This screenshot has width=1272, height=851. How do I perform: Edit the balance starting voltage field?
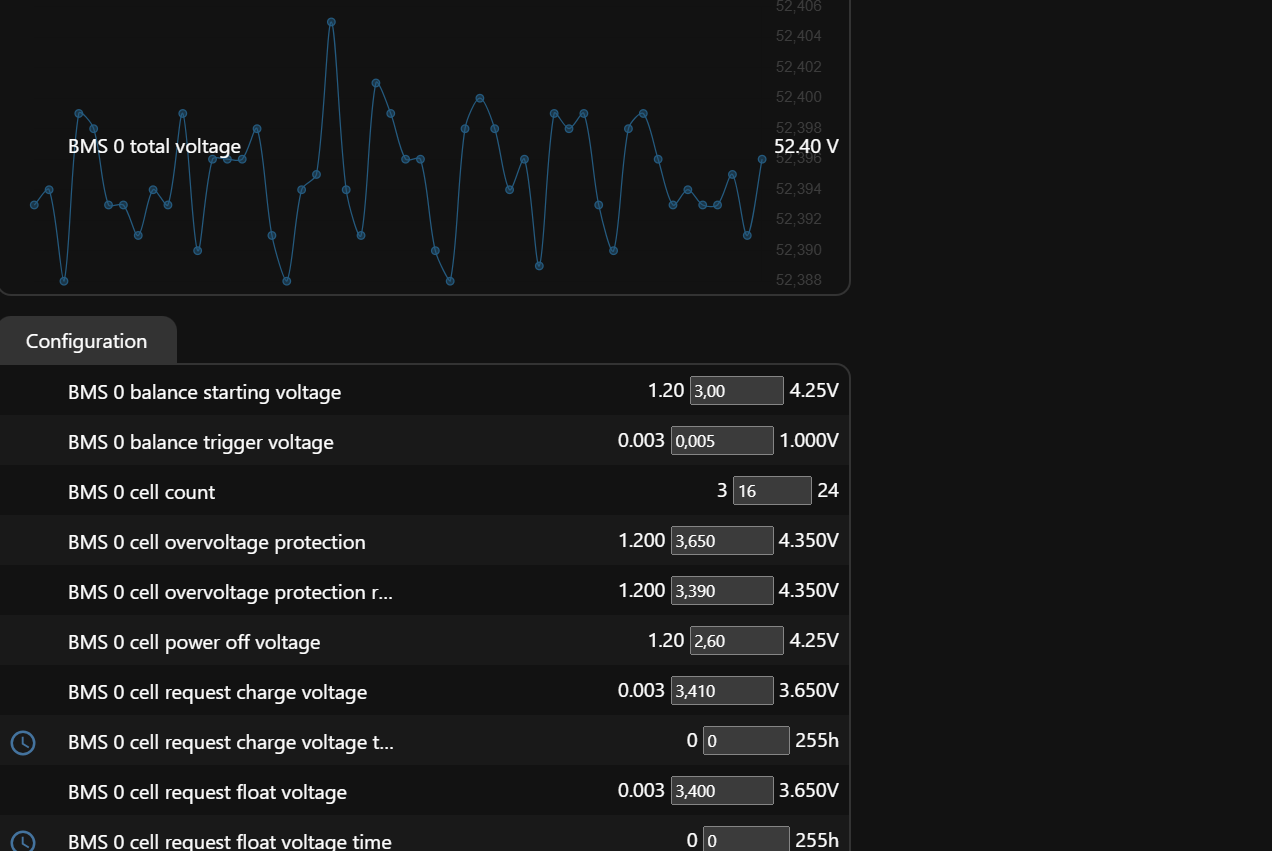click(x=737, y=391)
